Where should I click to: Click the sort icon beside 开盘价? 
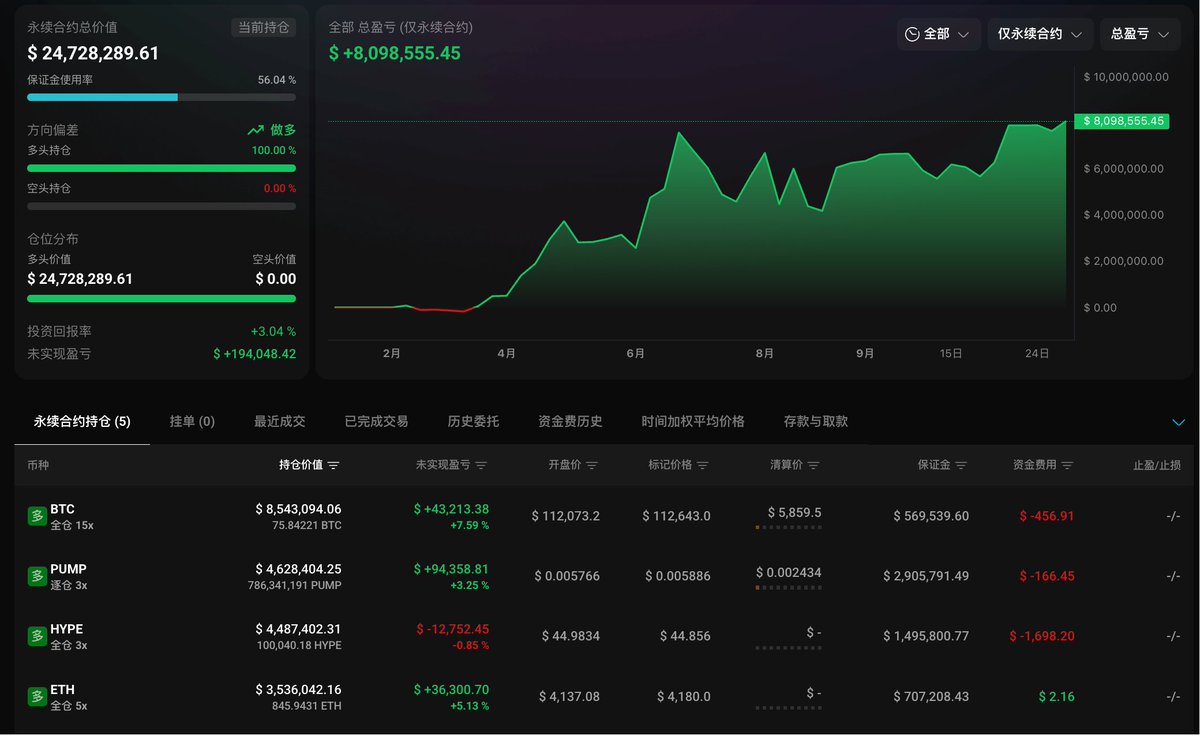pyautogui.click(x=592, y=465)
